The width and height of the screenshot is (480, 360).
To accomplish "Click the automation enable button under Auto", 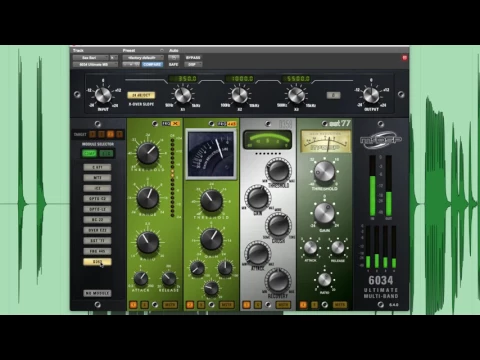I will click(173, 58).
